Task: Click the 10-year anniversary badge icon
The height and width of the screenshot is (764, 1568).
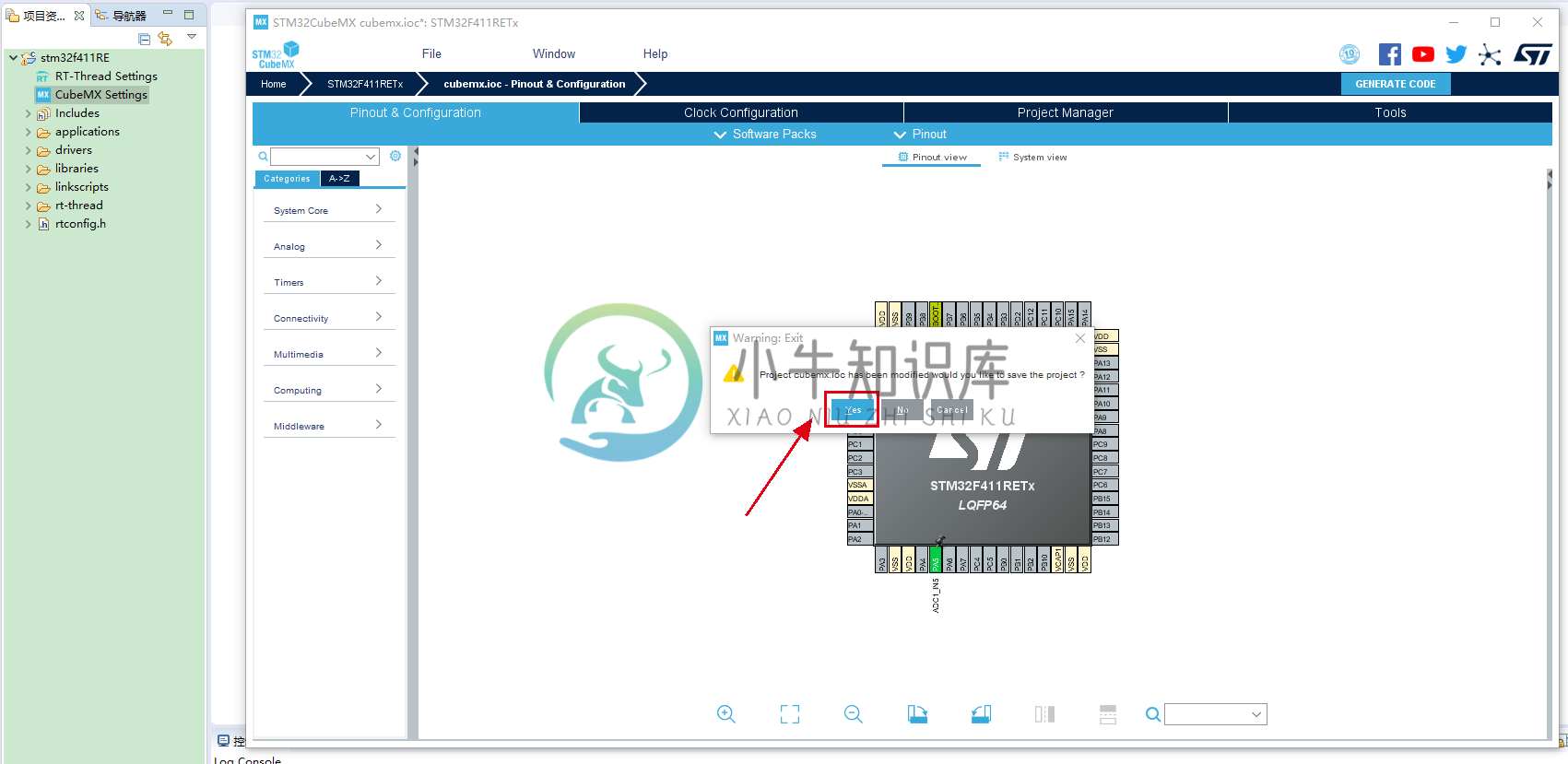Action: [1350, 54]
